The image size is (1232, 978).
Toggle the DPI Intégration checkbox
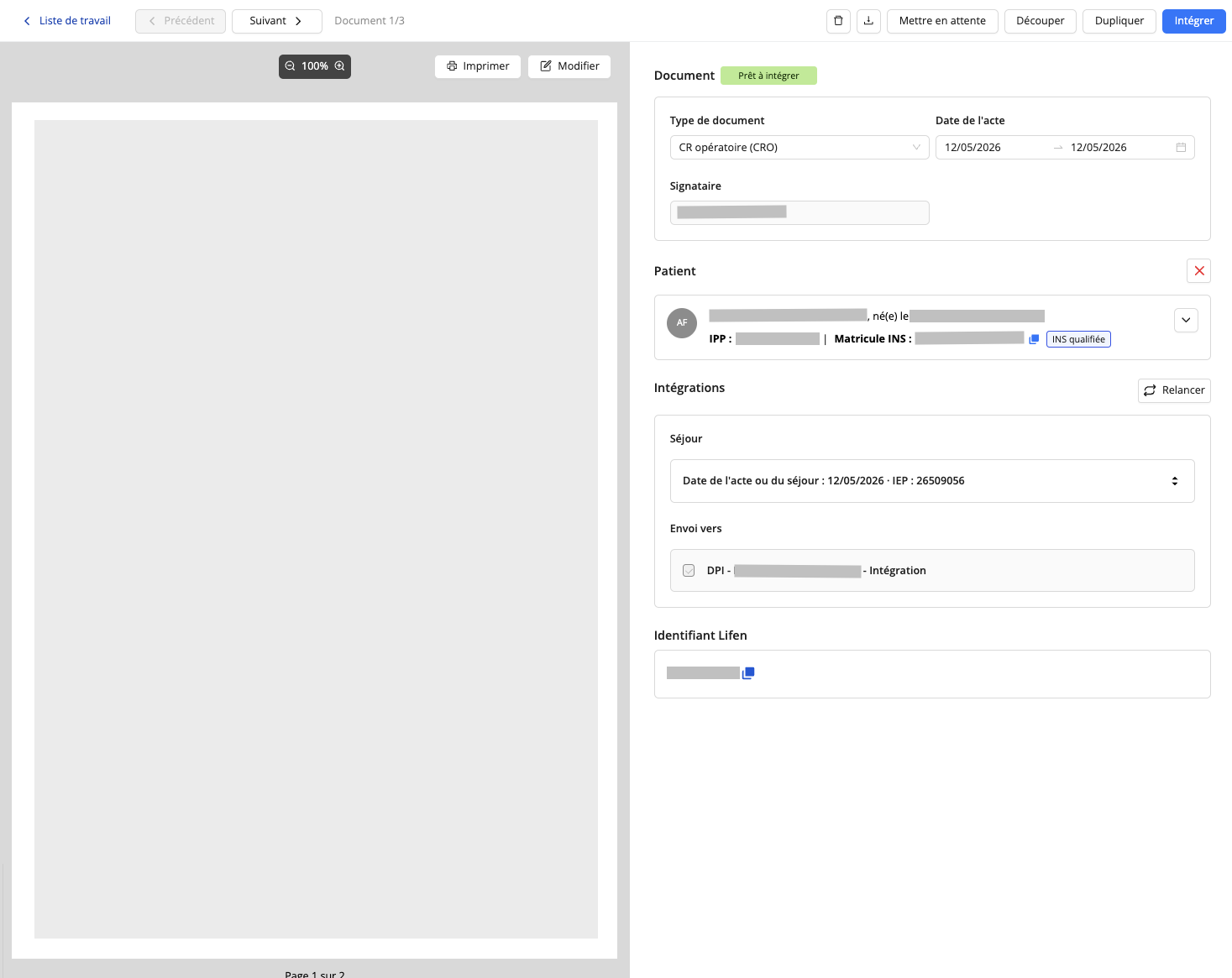[x=689, y=571]
